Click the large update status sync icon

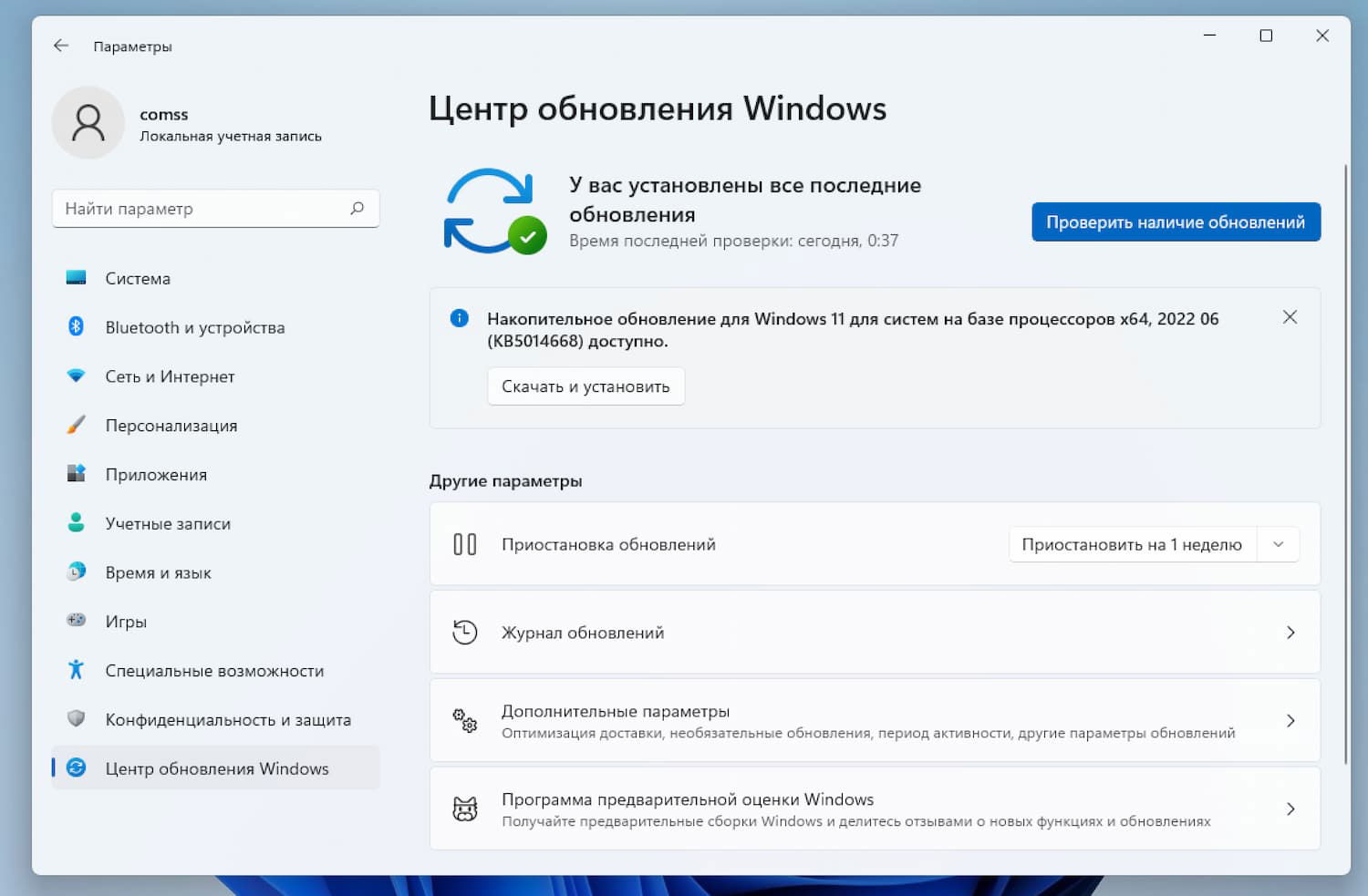pyautogui.click(x=494, y=211)
